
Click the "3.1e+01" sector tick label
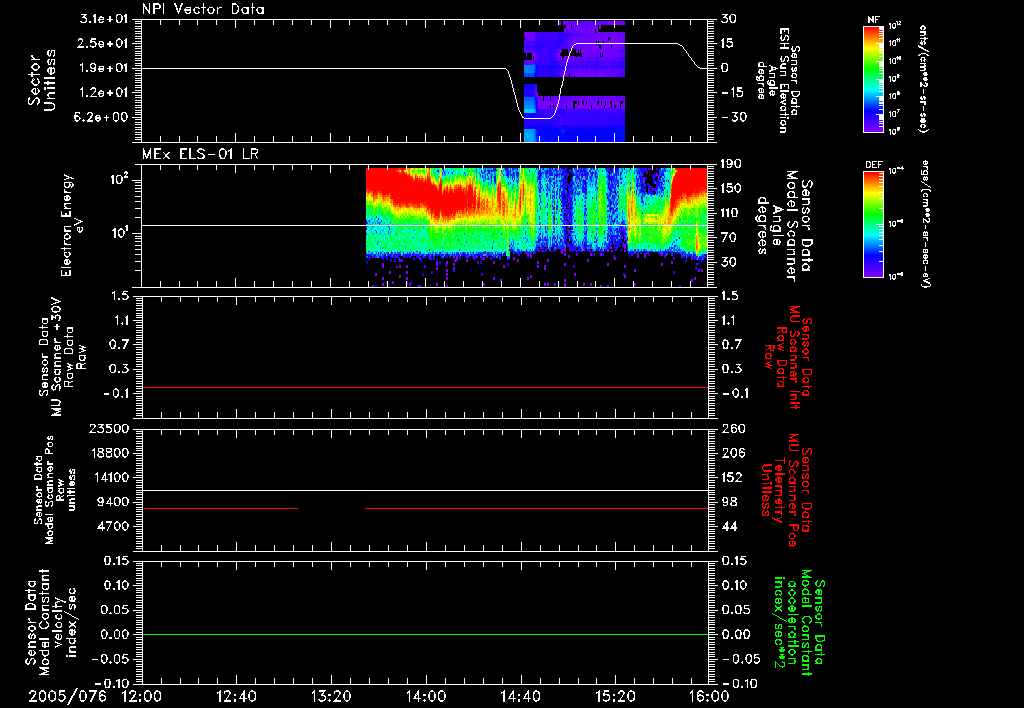(104, 18)
